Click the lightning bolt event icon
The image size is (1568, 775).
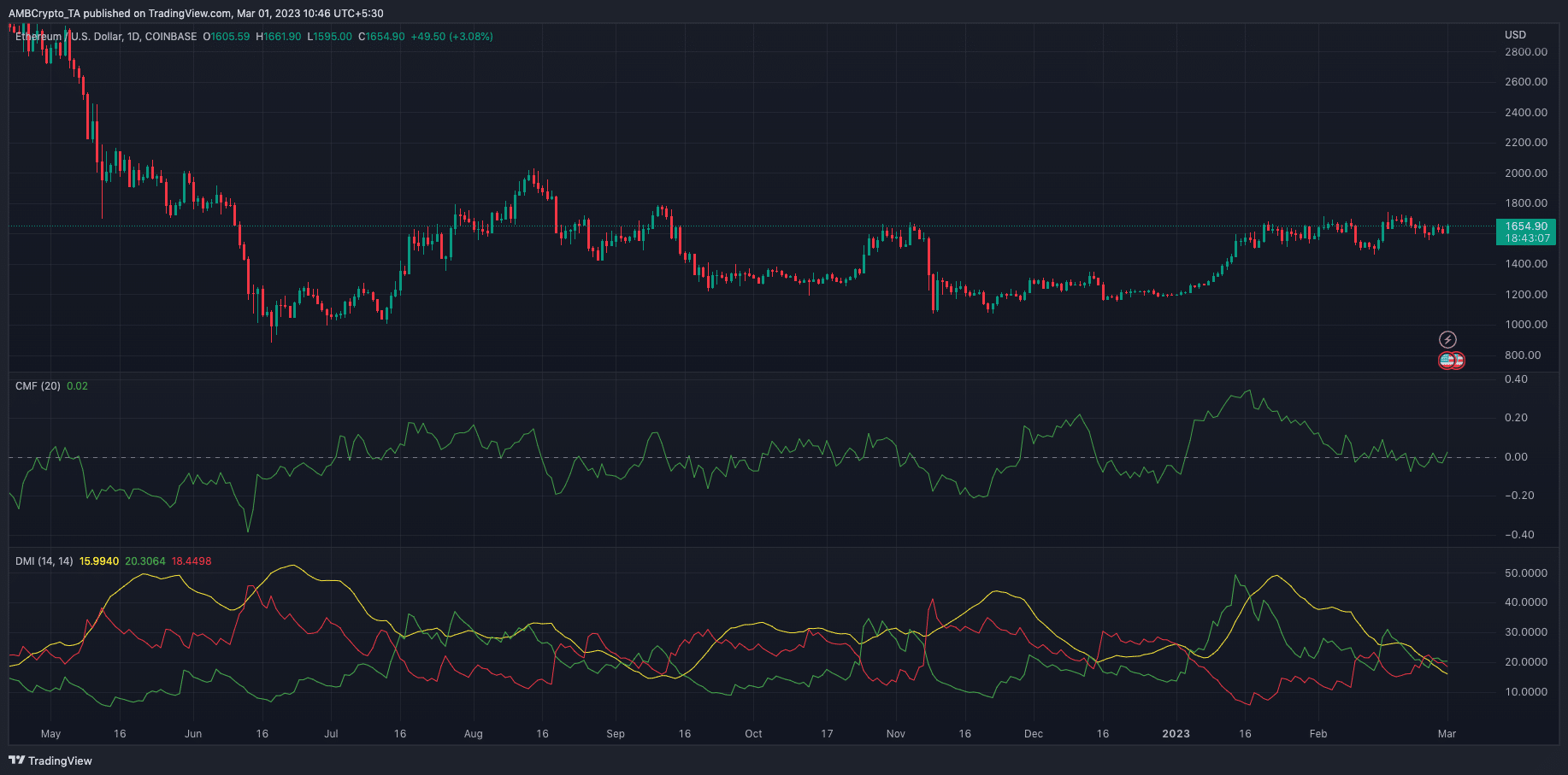[1447, 340]
